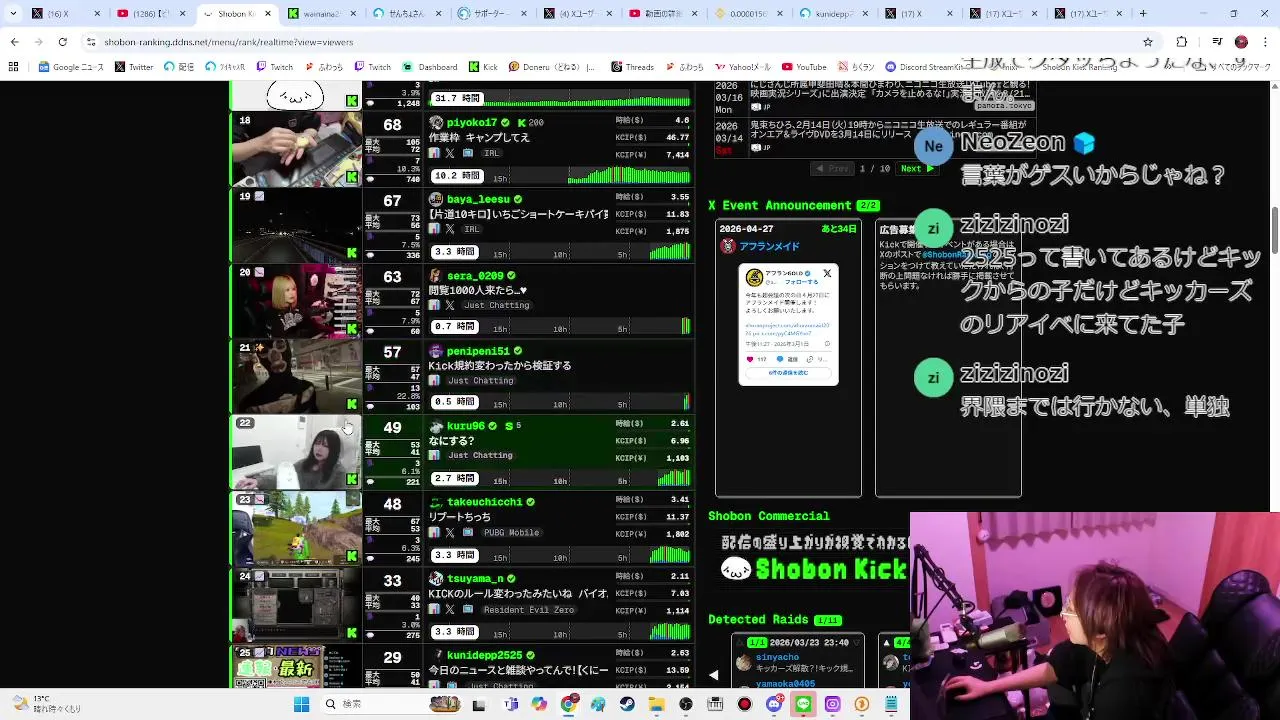Open piyoko17's X profile icon

450,153
